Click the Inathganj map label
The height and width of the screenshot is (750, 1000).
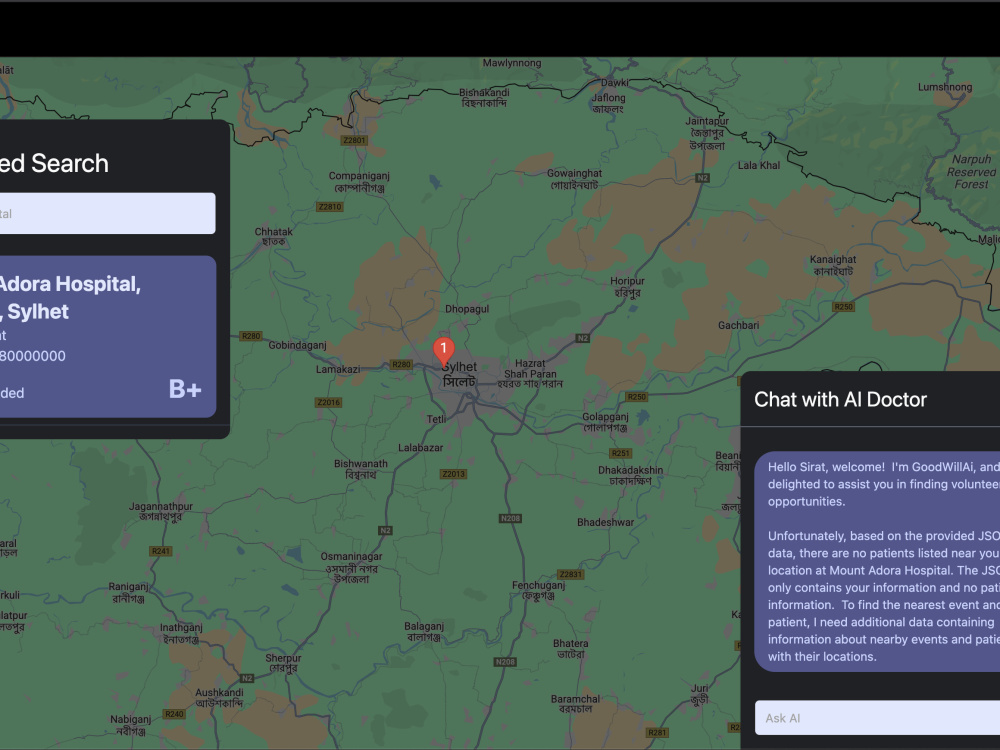pyautogui.click(x=181, y=633)
